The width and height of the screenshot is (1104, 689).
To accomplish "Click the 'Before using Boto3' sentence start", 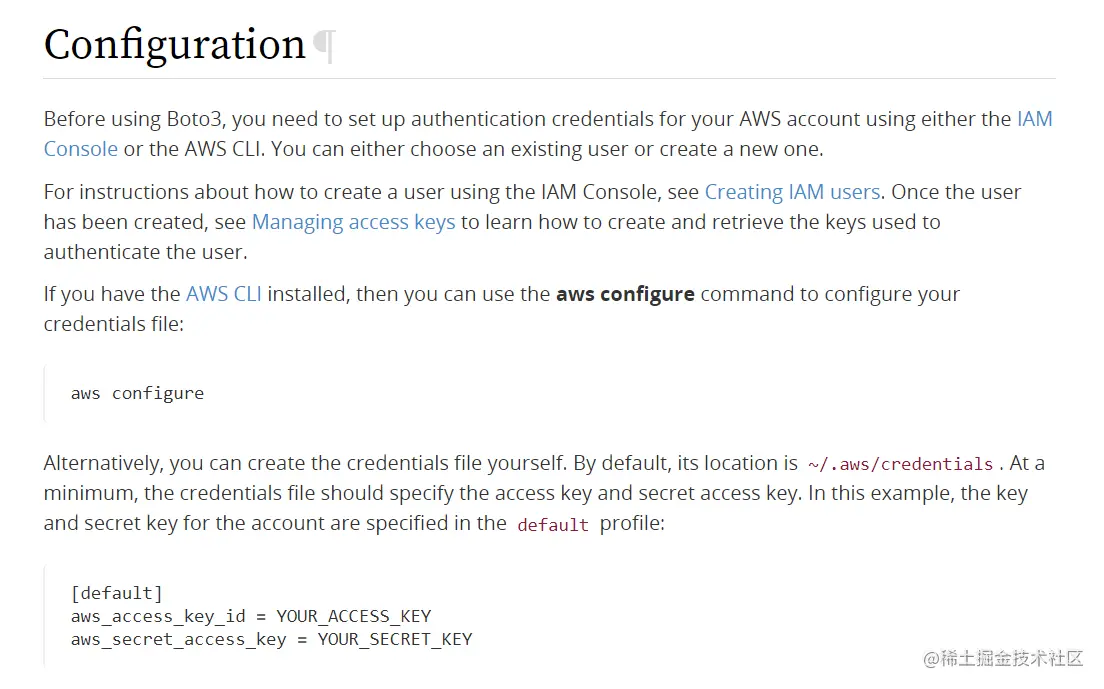I will point(132,119).
